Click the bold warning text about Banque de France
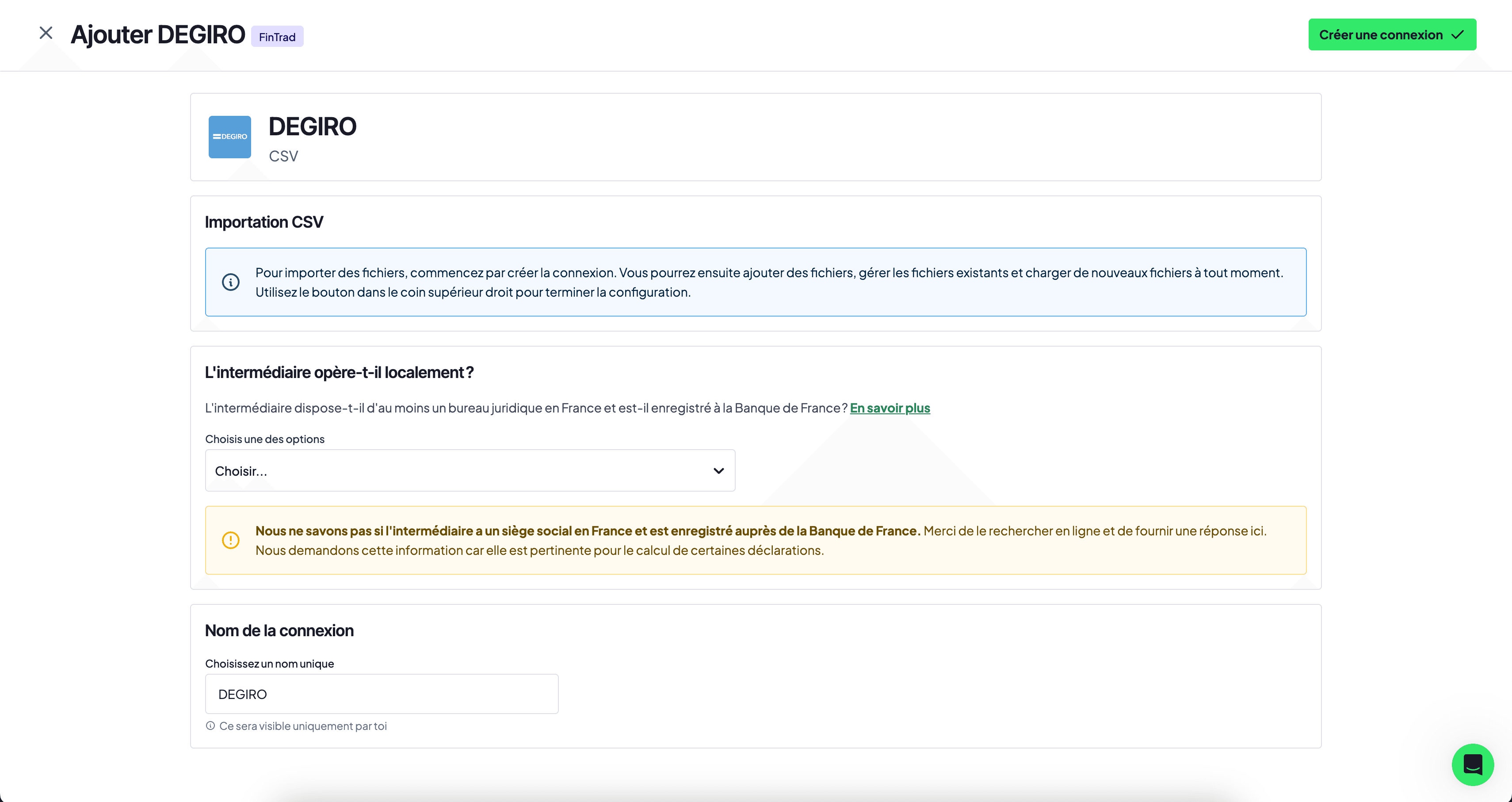This screenshot has width=1512, height=802. click(588, 531)
